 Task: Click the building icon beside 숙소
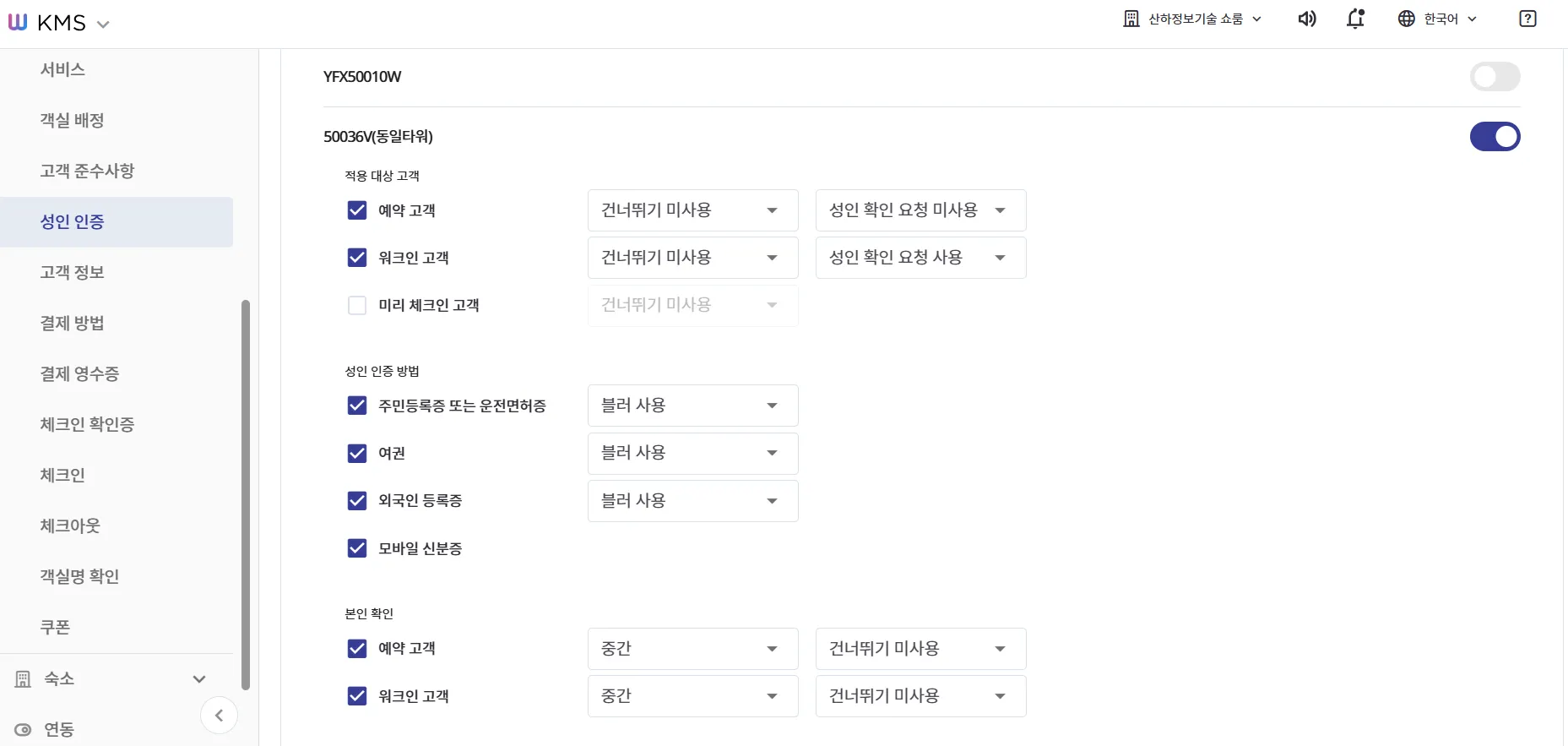(23, 679)
